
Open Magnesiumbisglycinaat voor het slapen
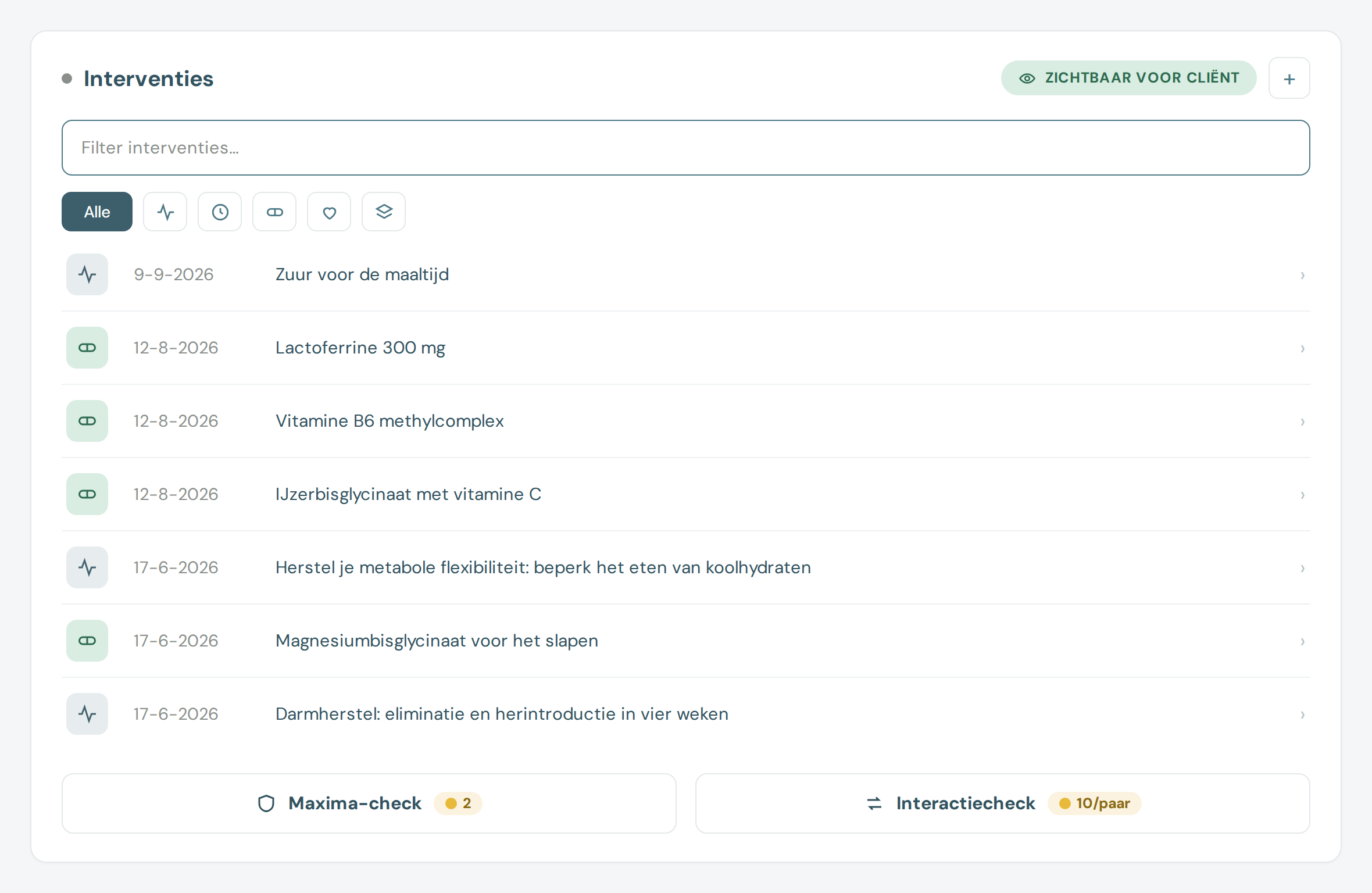coord(685,641)
